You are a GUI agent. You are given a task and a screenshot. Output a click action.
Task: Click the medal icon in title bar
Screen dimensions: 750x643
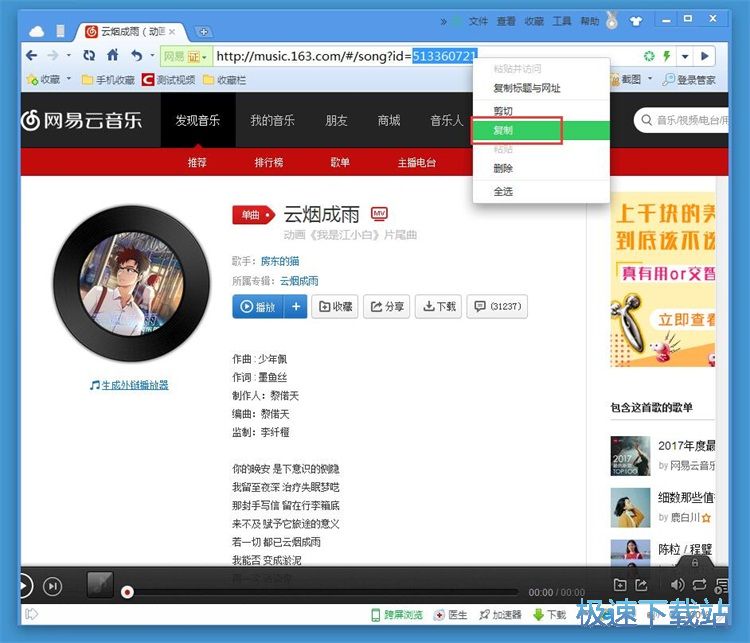[611, 20]
